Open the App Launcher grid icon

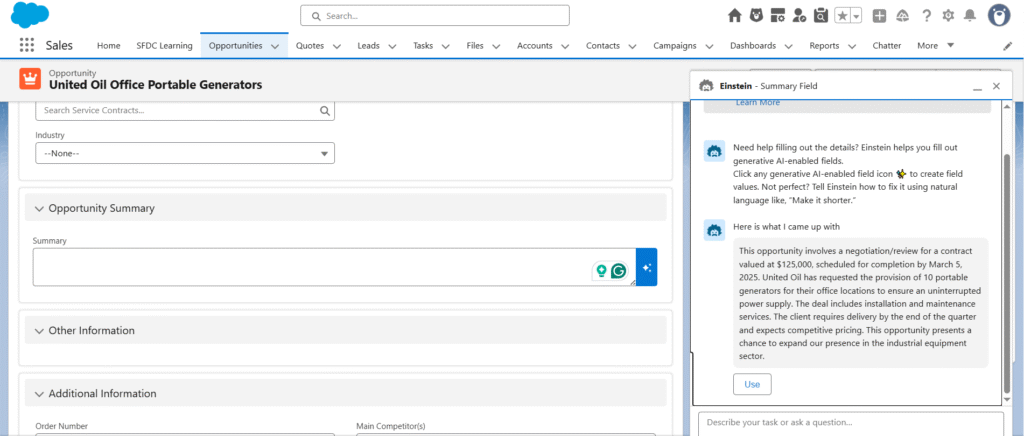27,45
